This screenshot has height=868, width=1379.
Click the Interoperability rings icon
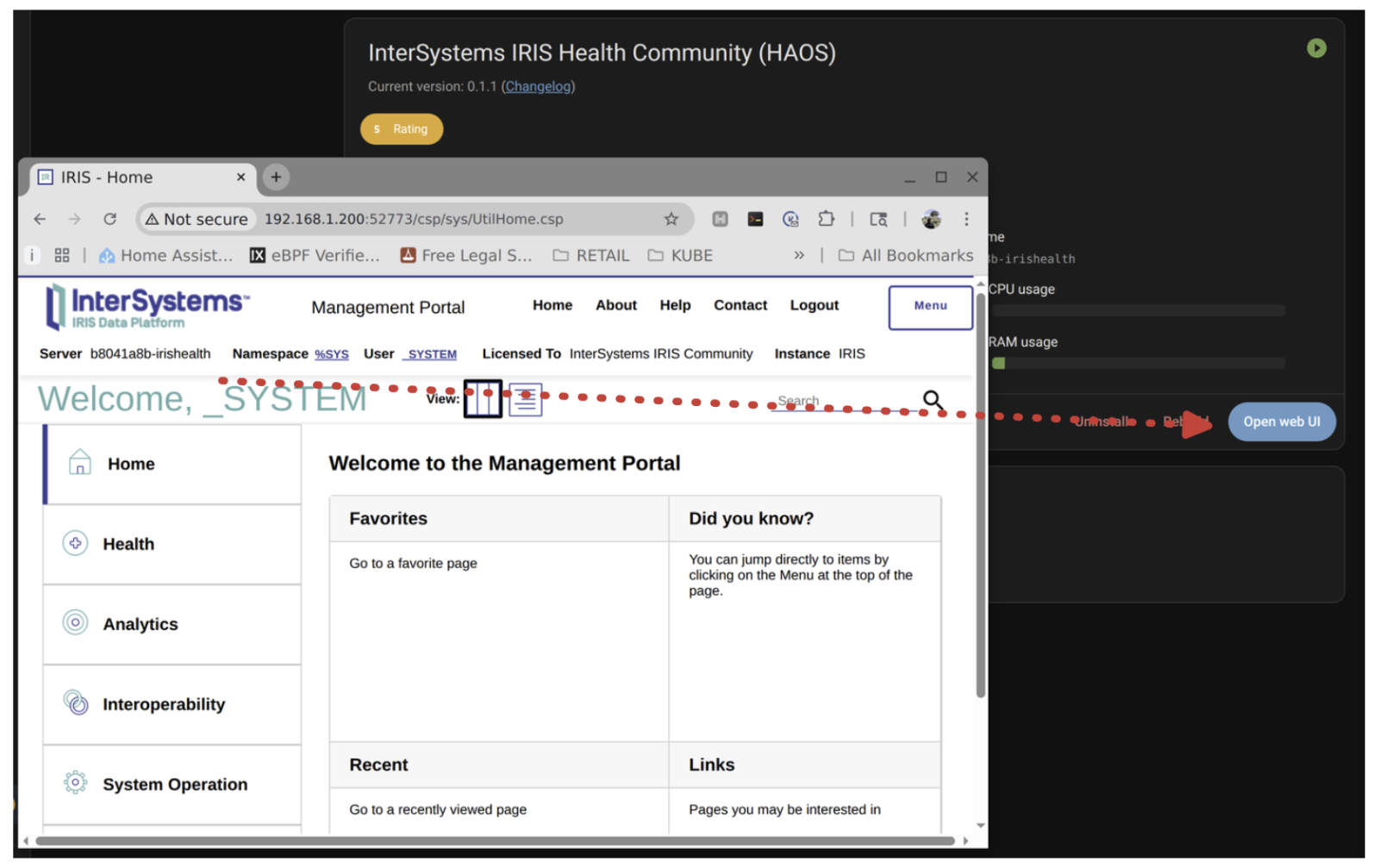click(x=76, y=703)
